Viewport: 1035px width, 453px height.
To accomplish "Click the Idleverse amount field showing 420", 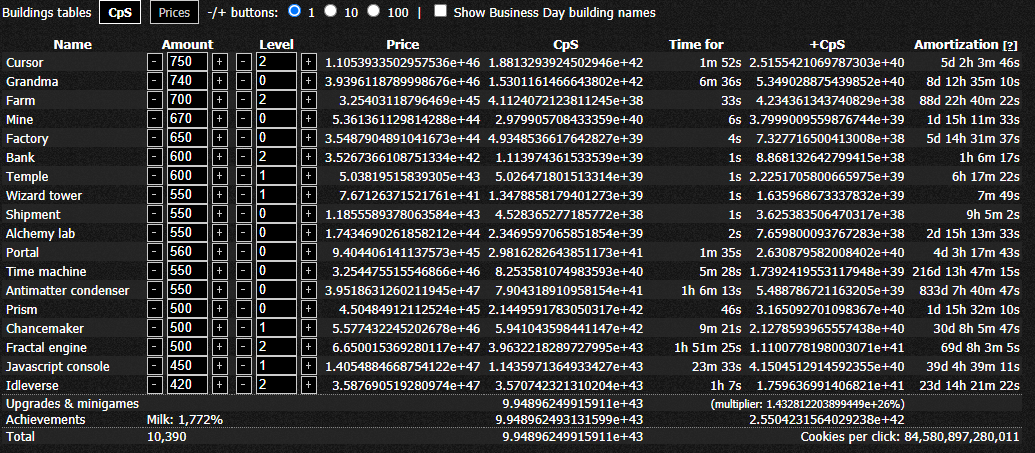I will [x=187, y=386].
